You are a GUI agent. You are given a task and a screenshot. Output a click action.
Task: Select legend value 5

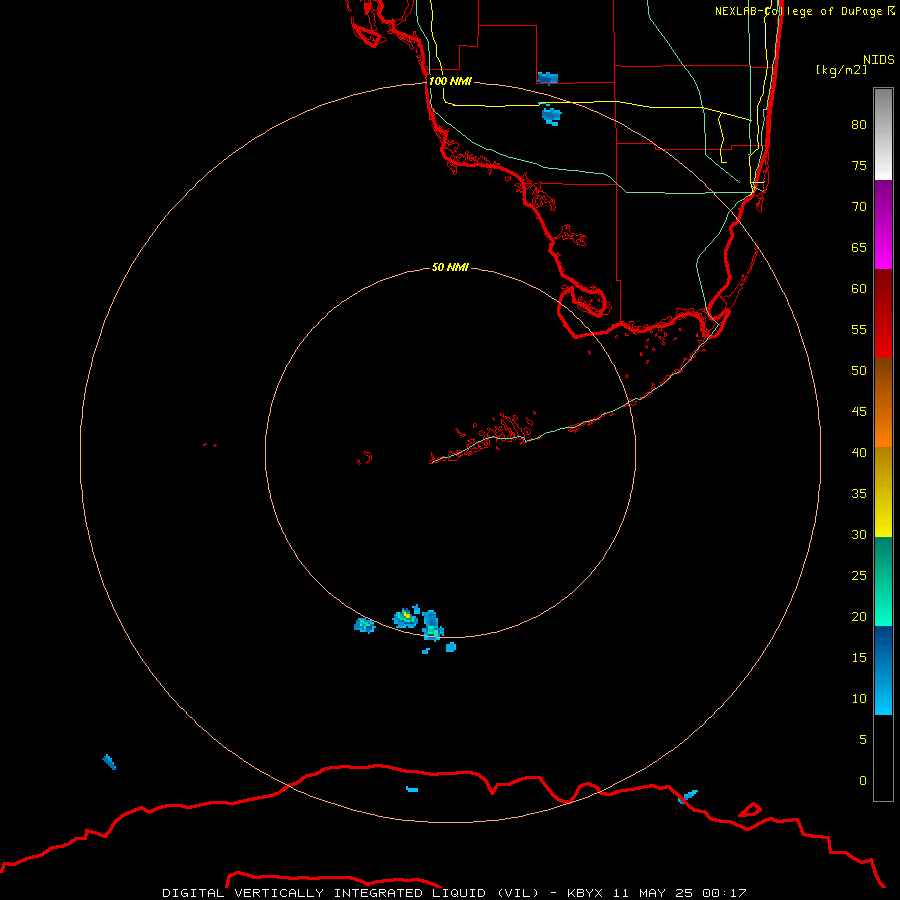tap(863, 739)
